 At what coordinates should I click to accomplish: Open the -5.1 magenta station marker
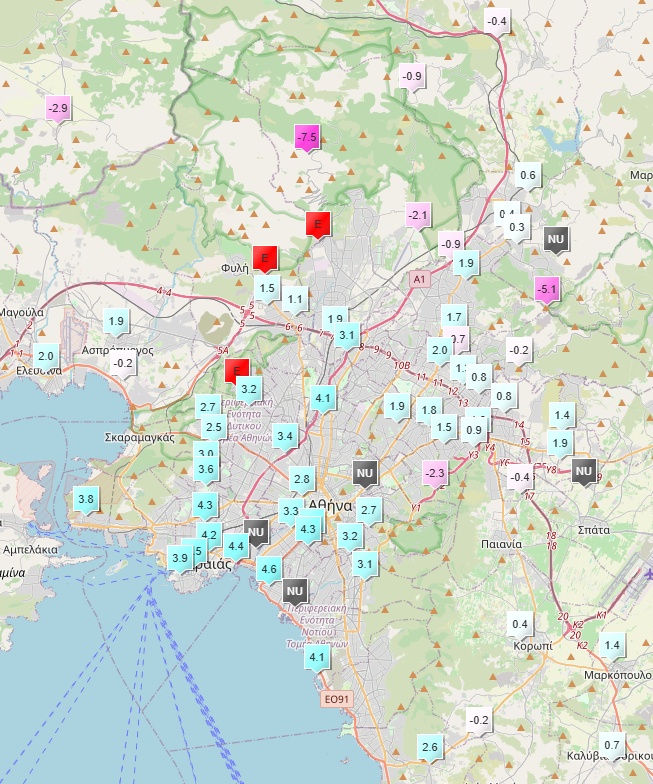tap(546, 290)
